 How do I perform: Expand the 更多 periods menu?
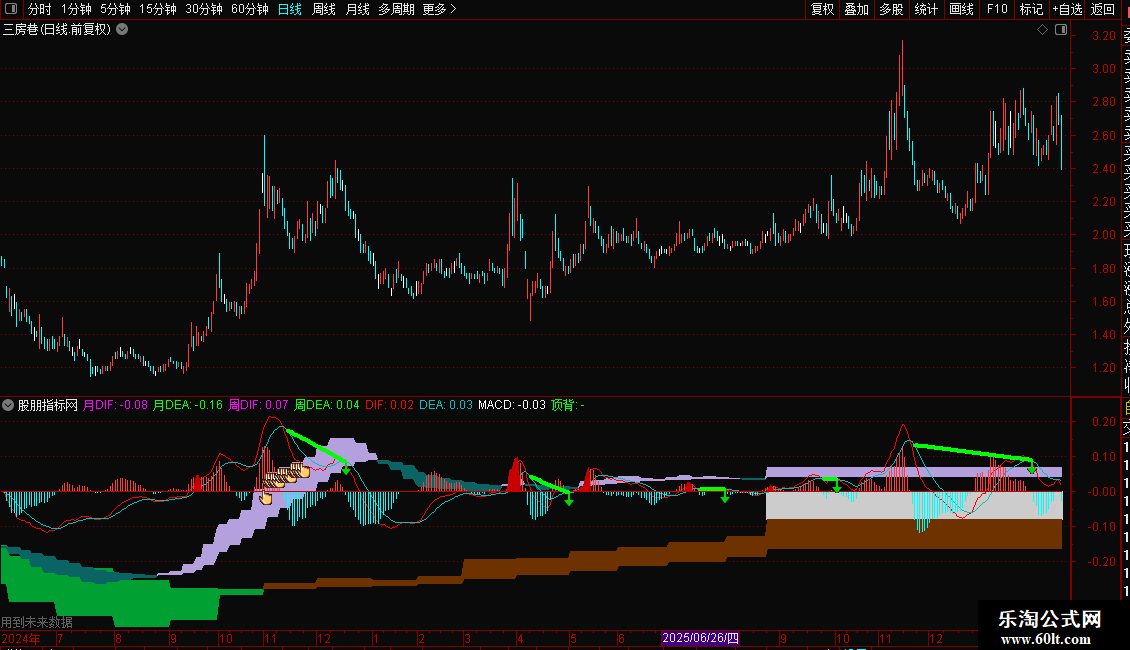tap(439, 9)
